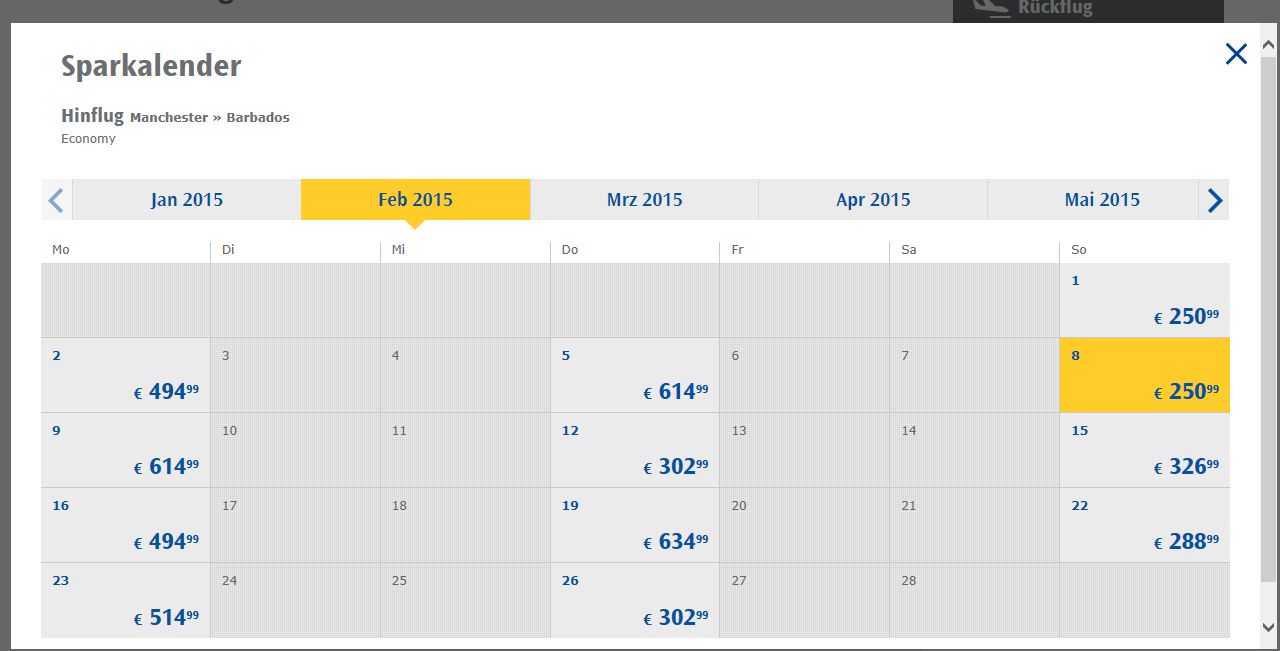Image resolution: width=1280 pixels, height=651 pixels.
Task: Switch to the Jan 2015 tab
Action: click(187, 200)
